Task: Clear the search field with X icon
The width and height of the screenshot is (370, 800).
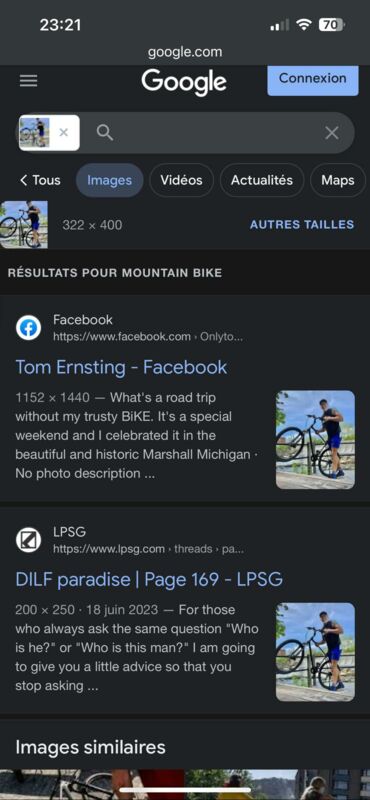Action: pyautogui.click(x=332, y=133)
